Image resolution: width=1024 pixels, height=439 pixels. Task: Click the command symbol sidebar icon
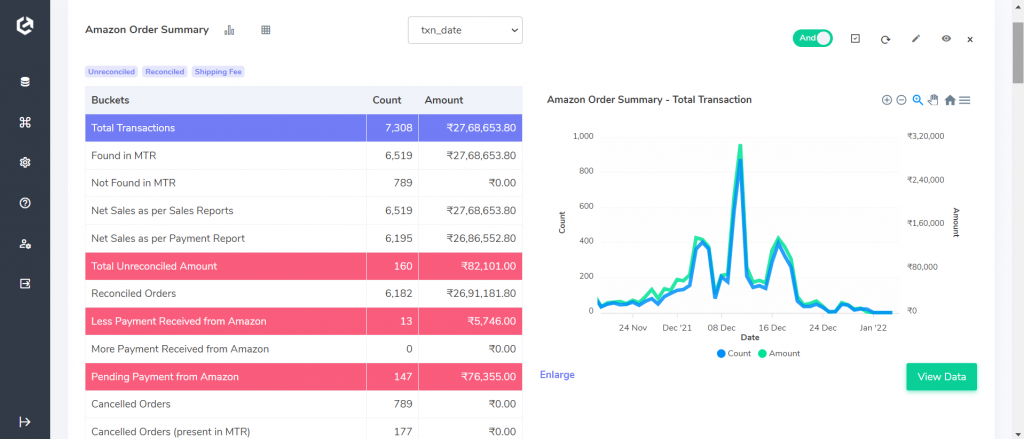[25, 122]
